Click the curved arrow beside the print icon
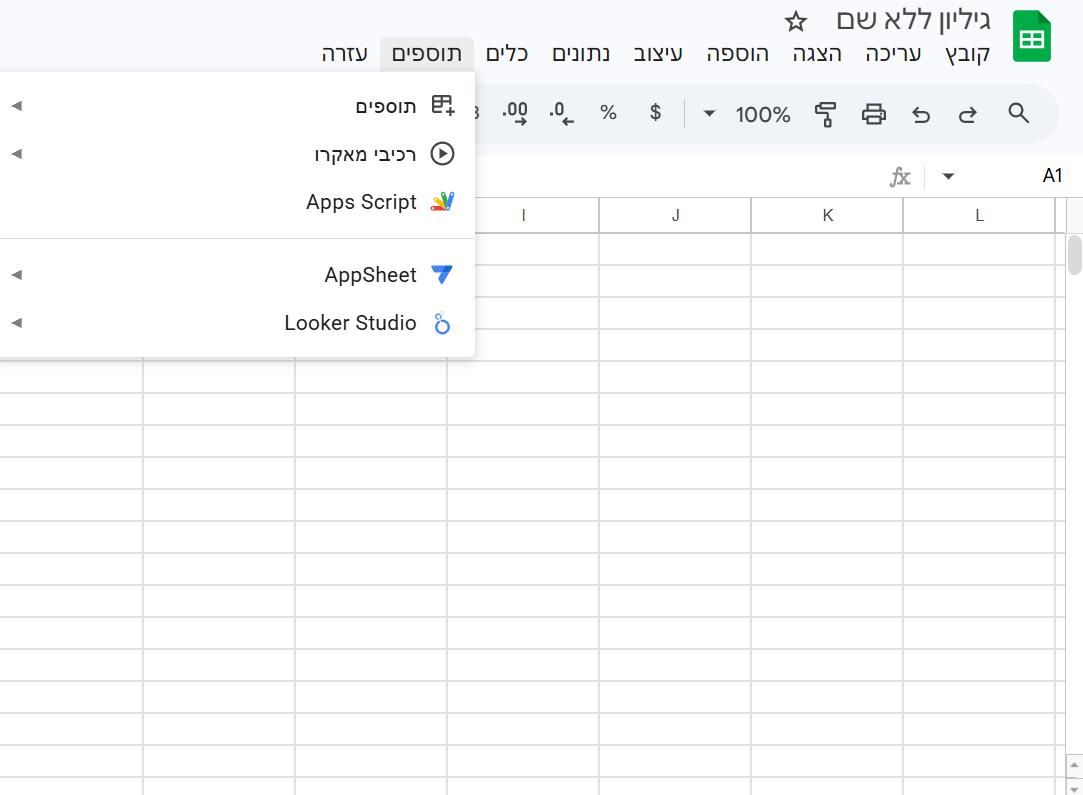The image size is (1083, 795). (x=921, y=114)
